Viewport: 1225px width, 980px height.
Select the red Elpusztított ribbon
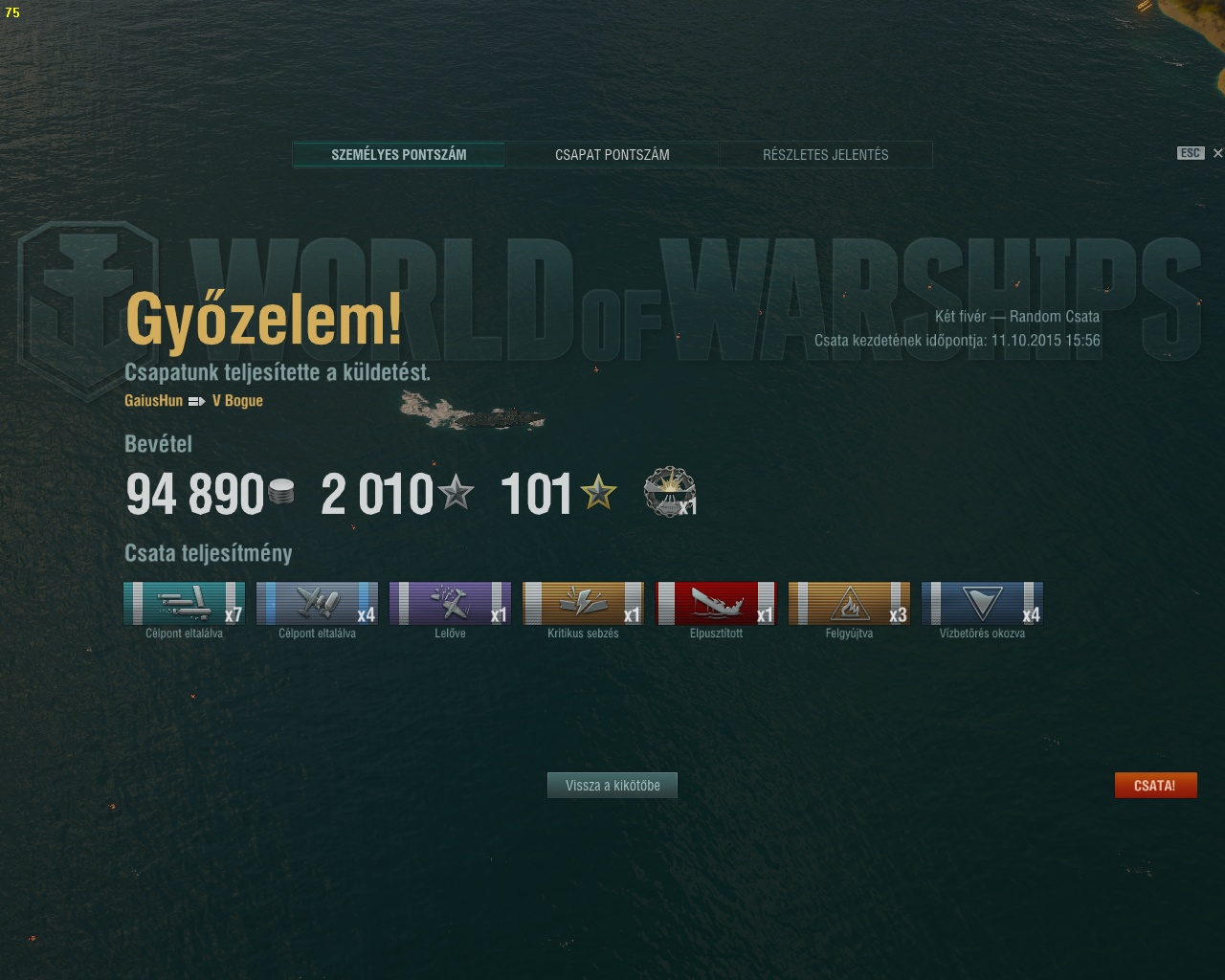716,604
